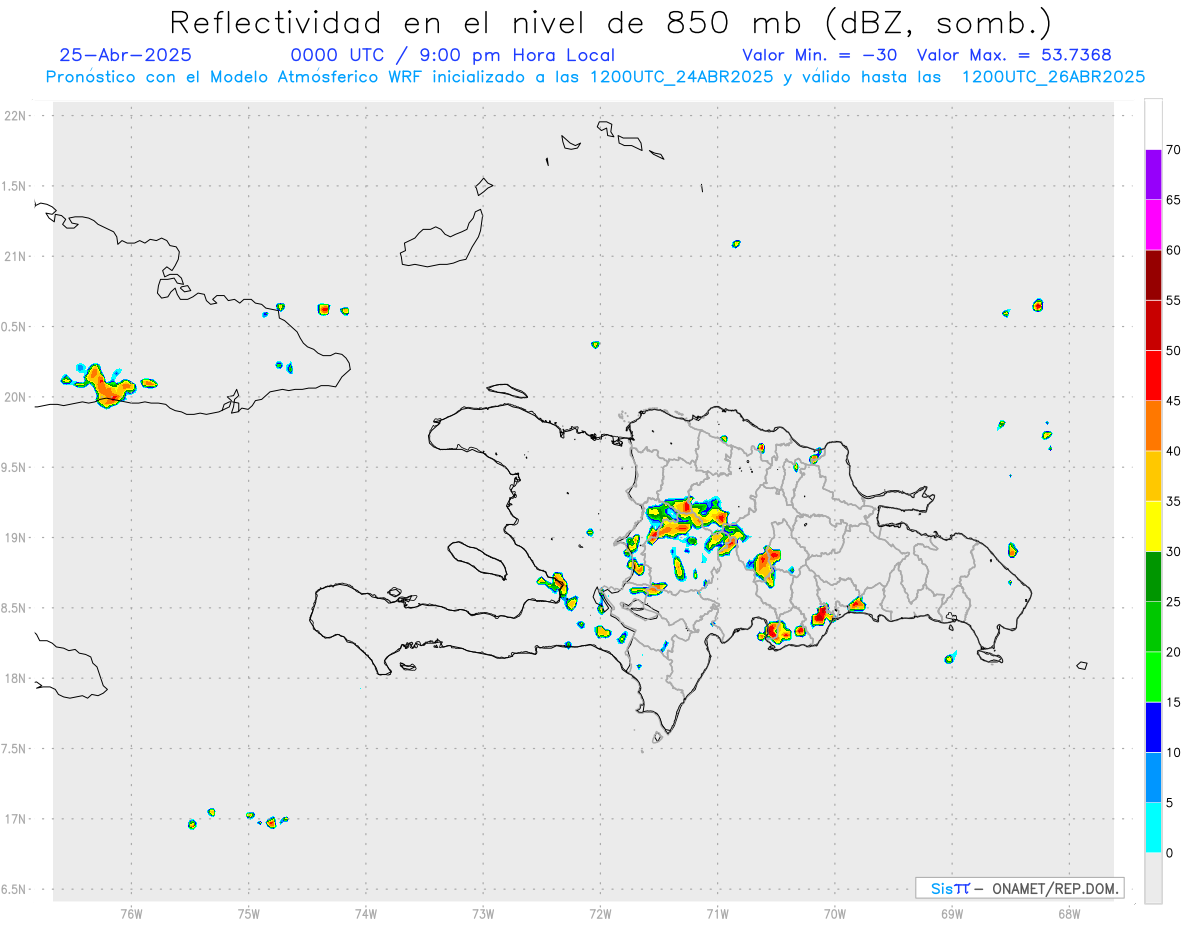Click the '22N' latitude axis label
Image resolution: width=1200 pixels, height=927 pixels.
[17, 116]
